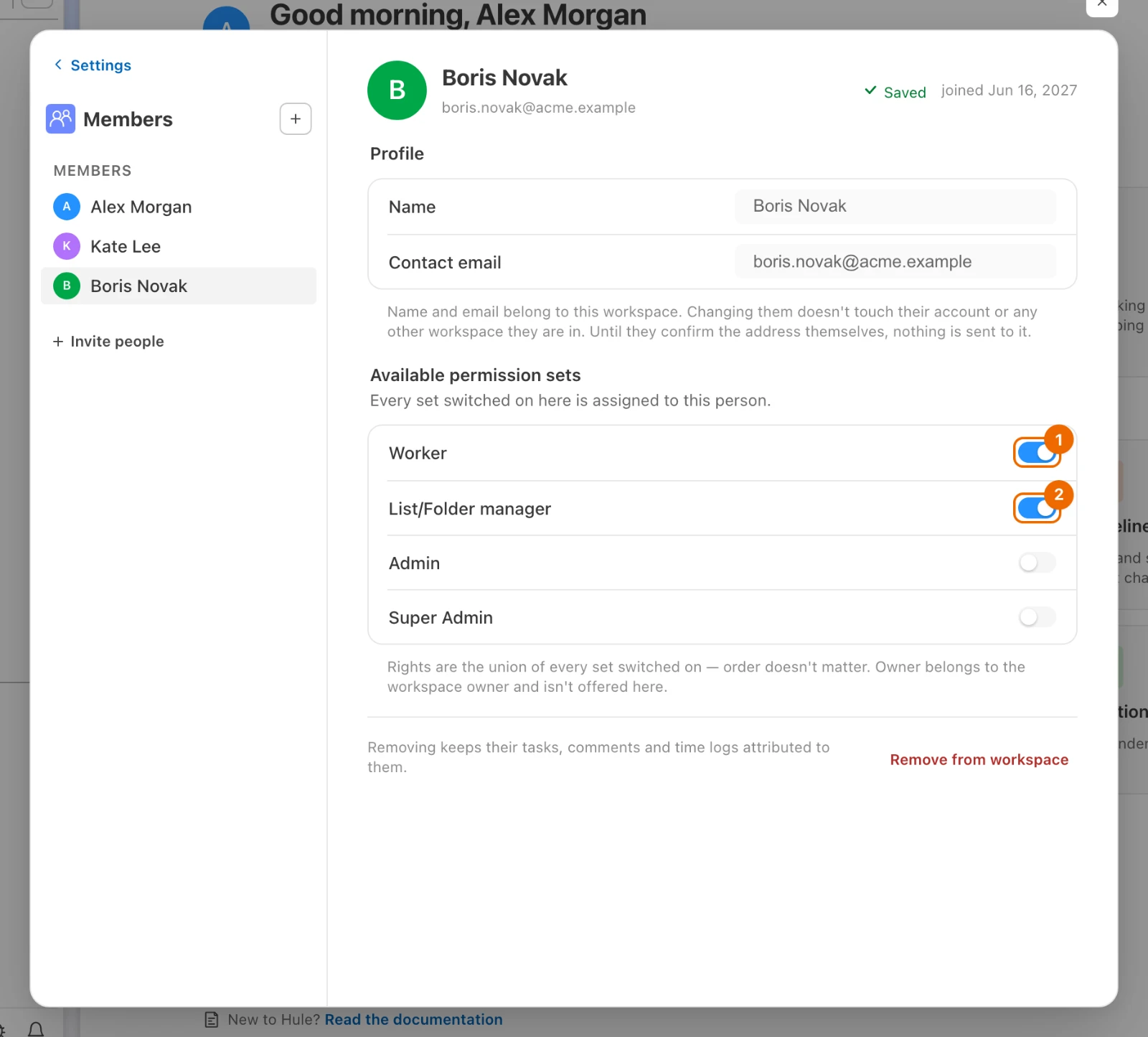
Task: Click the Saved status indicator
Action: click(x=895, y=92)
